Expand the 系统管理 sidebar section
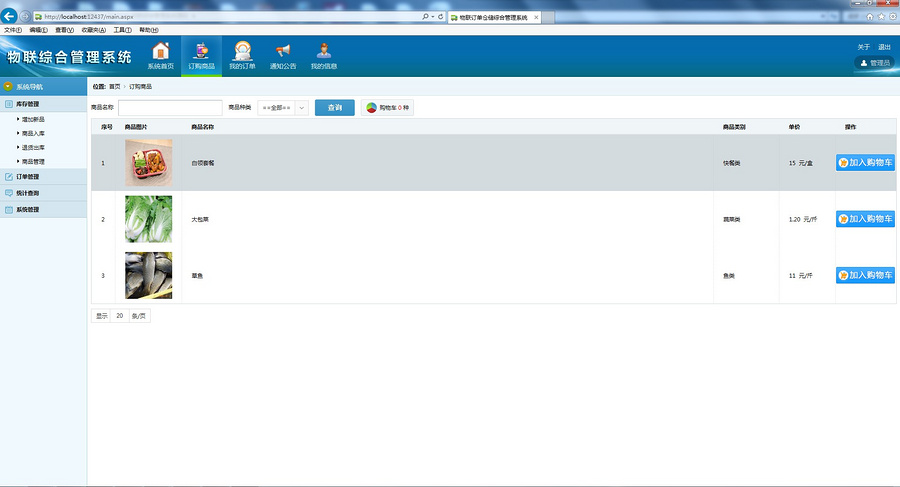The height and width of the screenshot is (487, 900). [44, 210]
